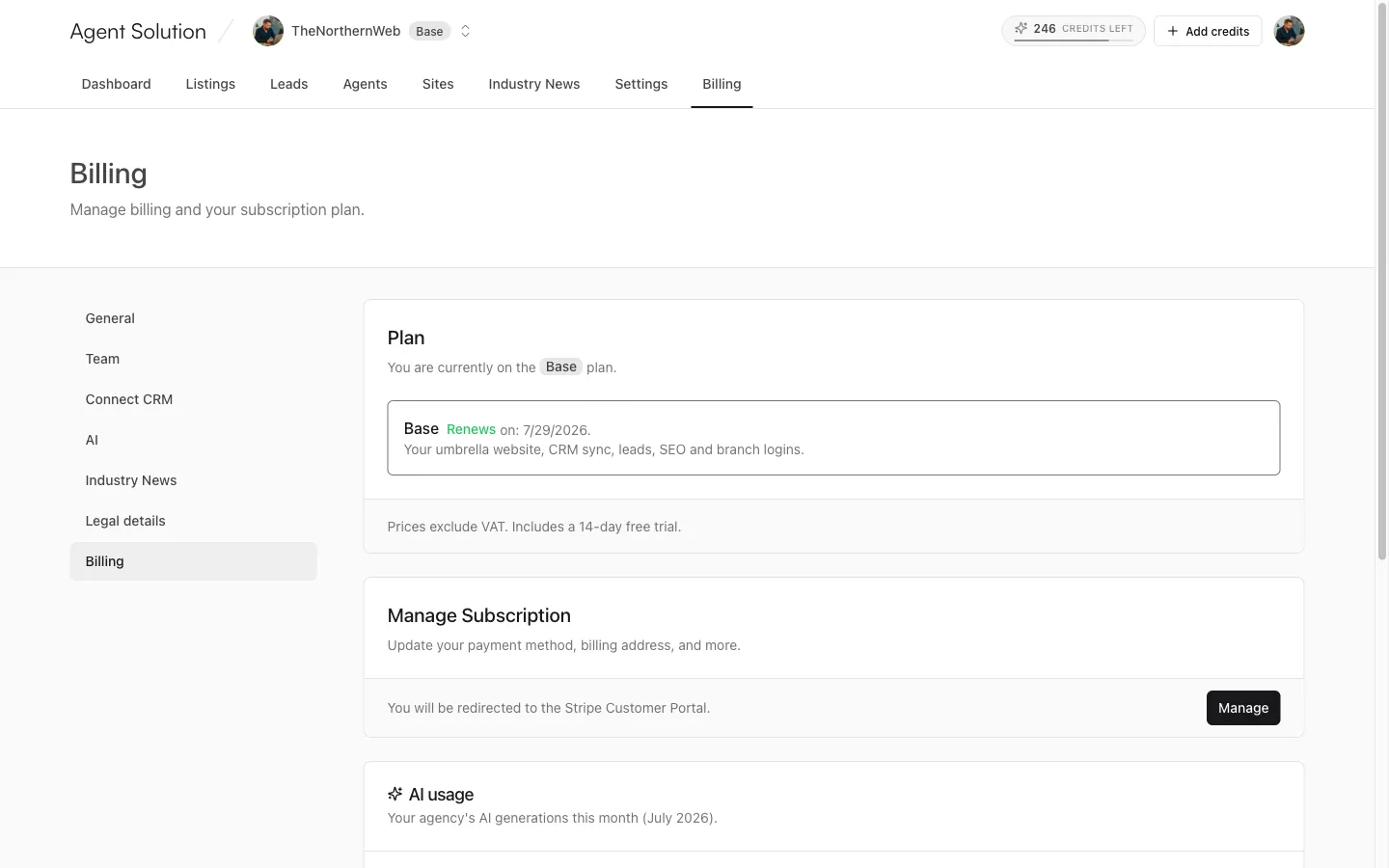Viewport: 1389px width, 868px height.
Task: Click the Plan section heading
Action: click(406, 338)
